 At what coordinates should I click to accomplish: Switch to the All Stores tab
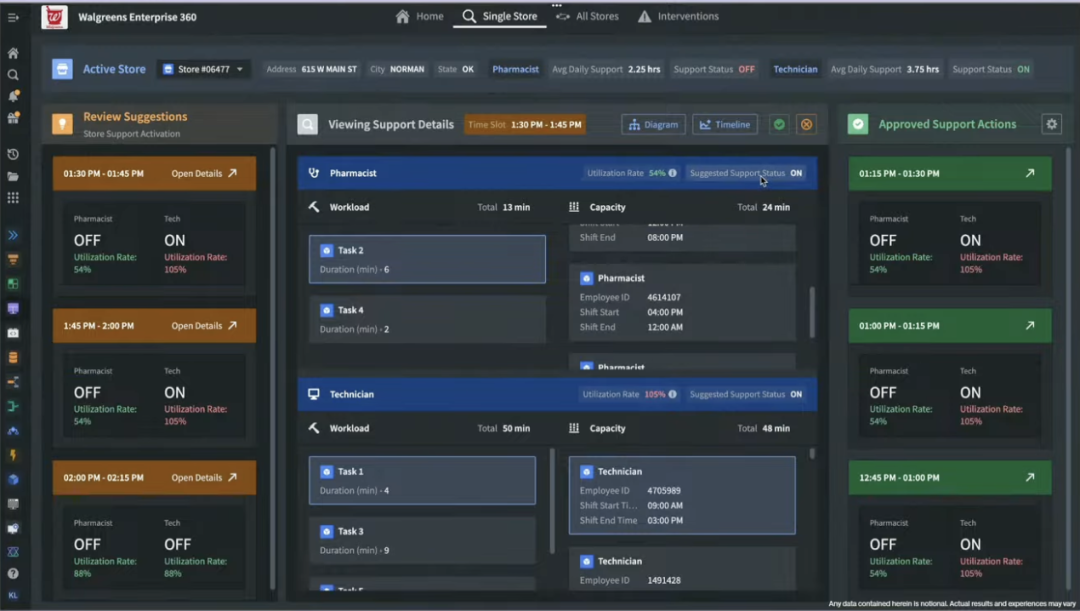(x=588, y=16)
